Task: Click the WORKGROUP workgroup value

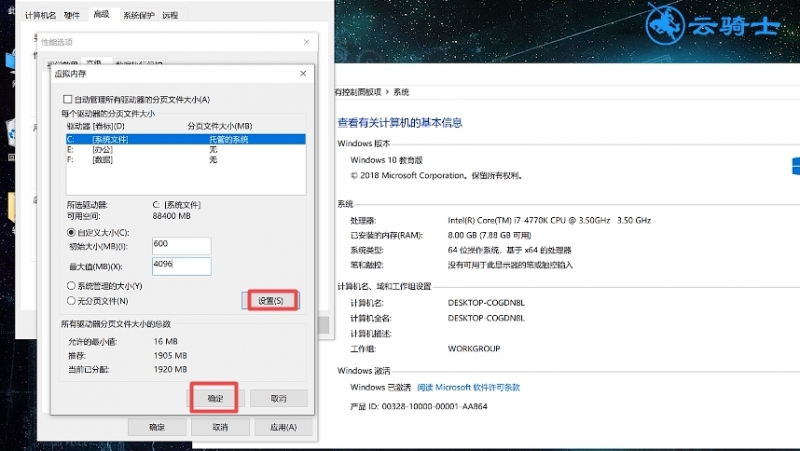Action: click(x=473, y=348)
